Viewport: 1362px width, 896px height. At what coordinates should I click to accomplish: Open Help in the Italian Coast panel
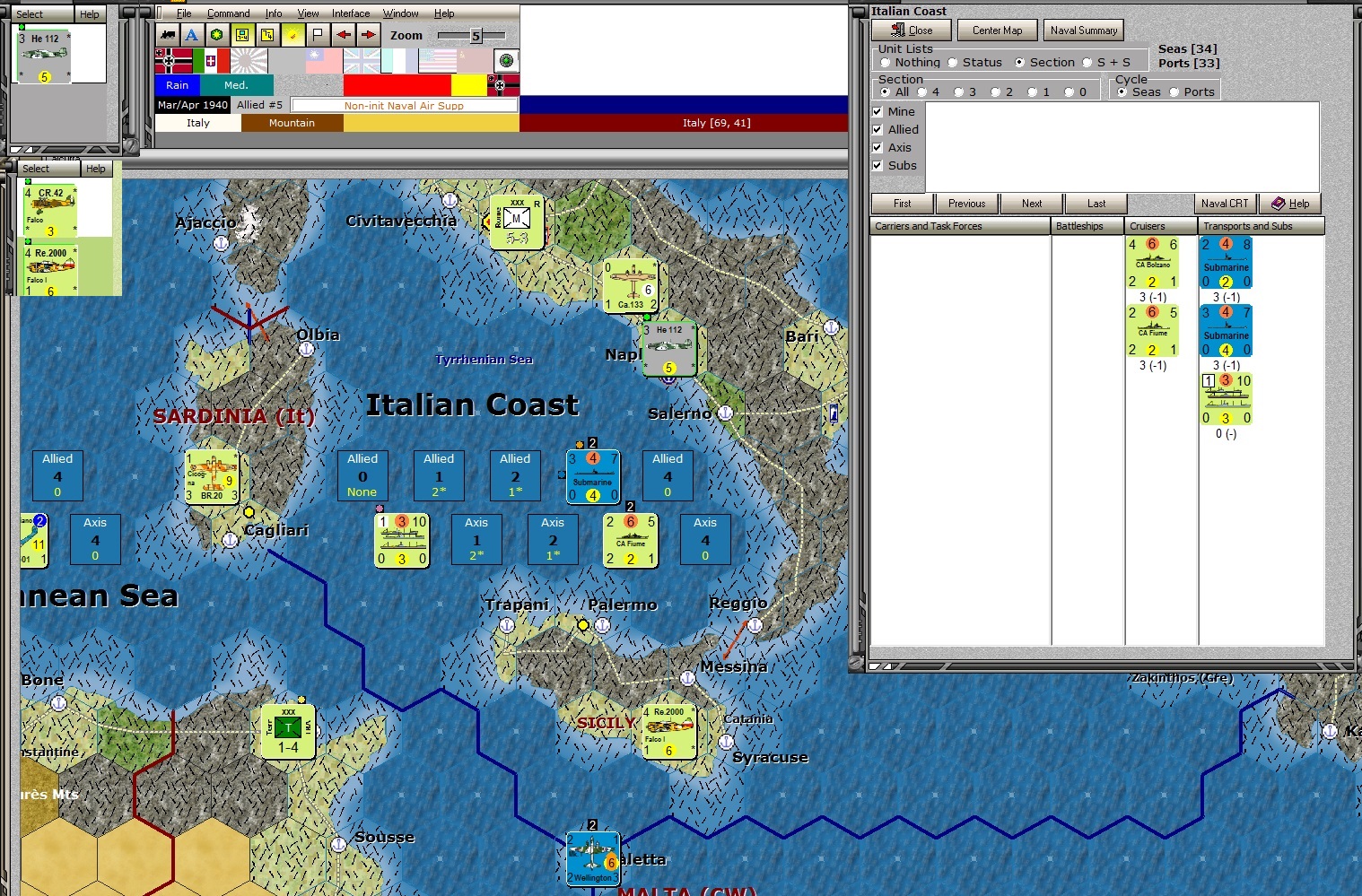click(x=1290, y=204)
